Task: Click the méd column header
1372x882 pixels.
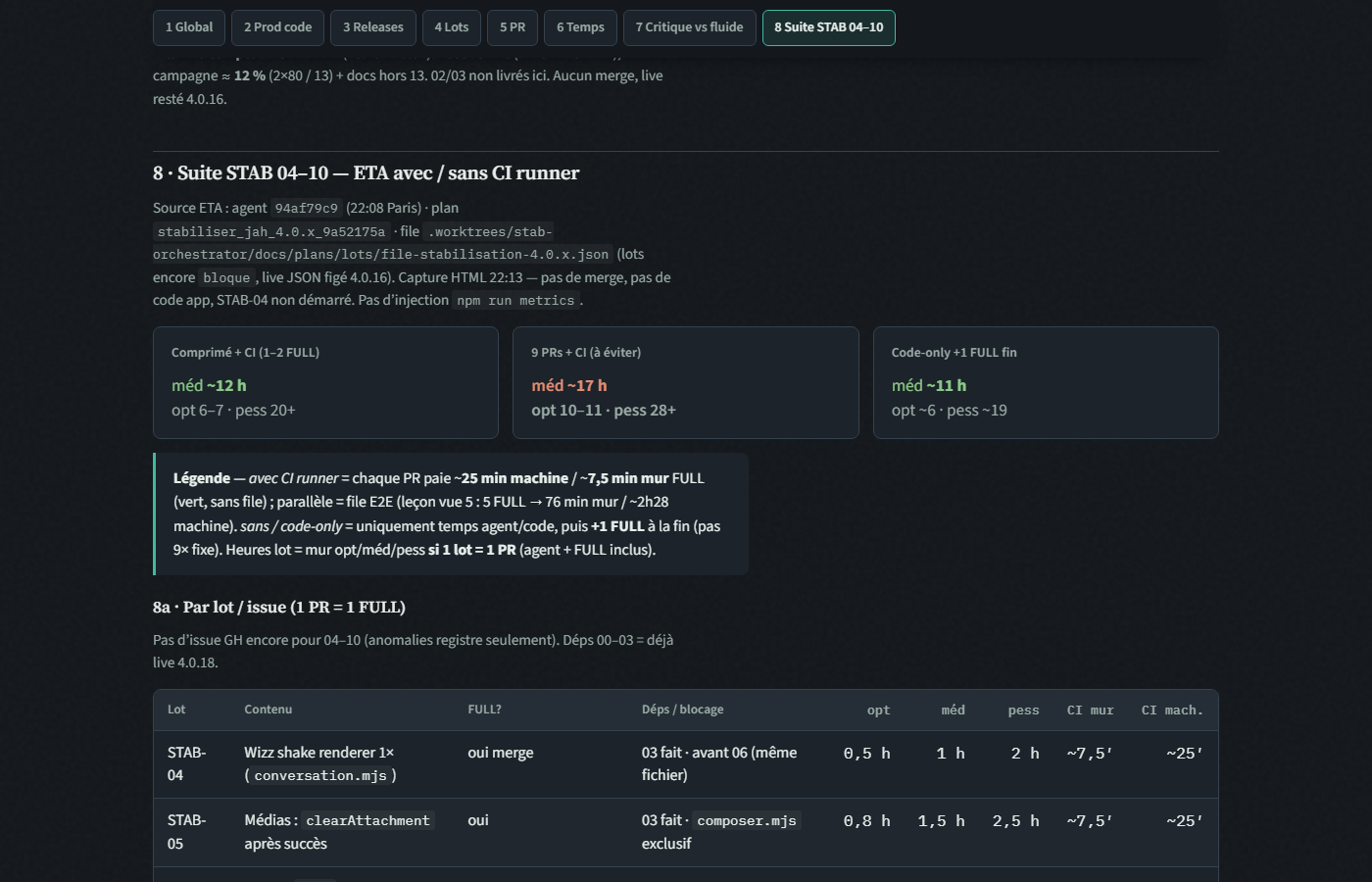Action: coord(954,710)
